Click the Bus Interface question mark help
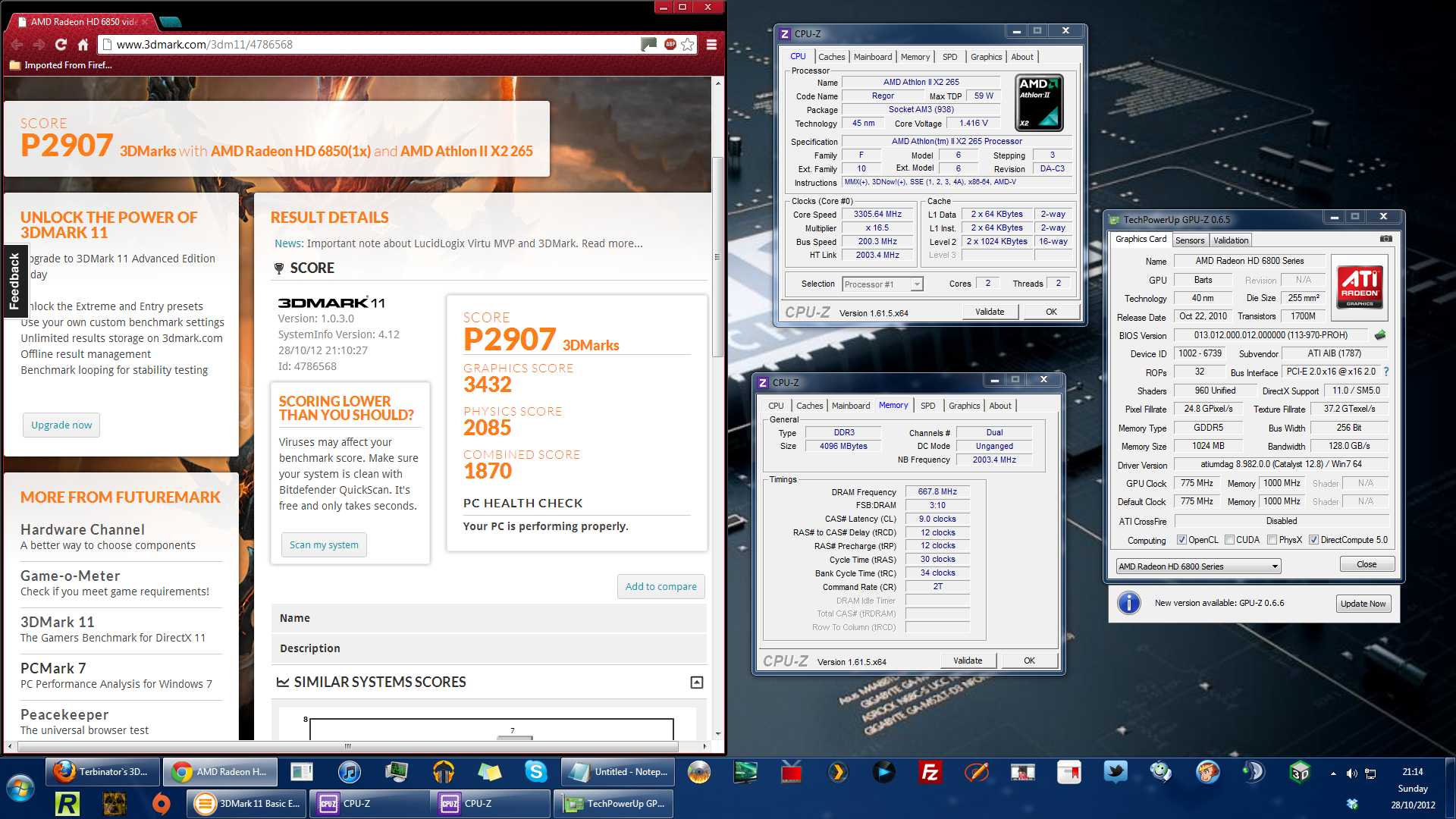This screenshot has height=819, width=1456. coord(1386,372)
